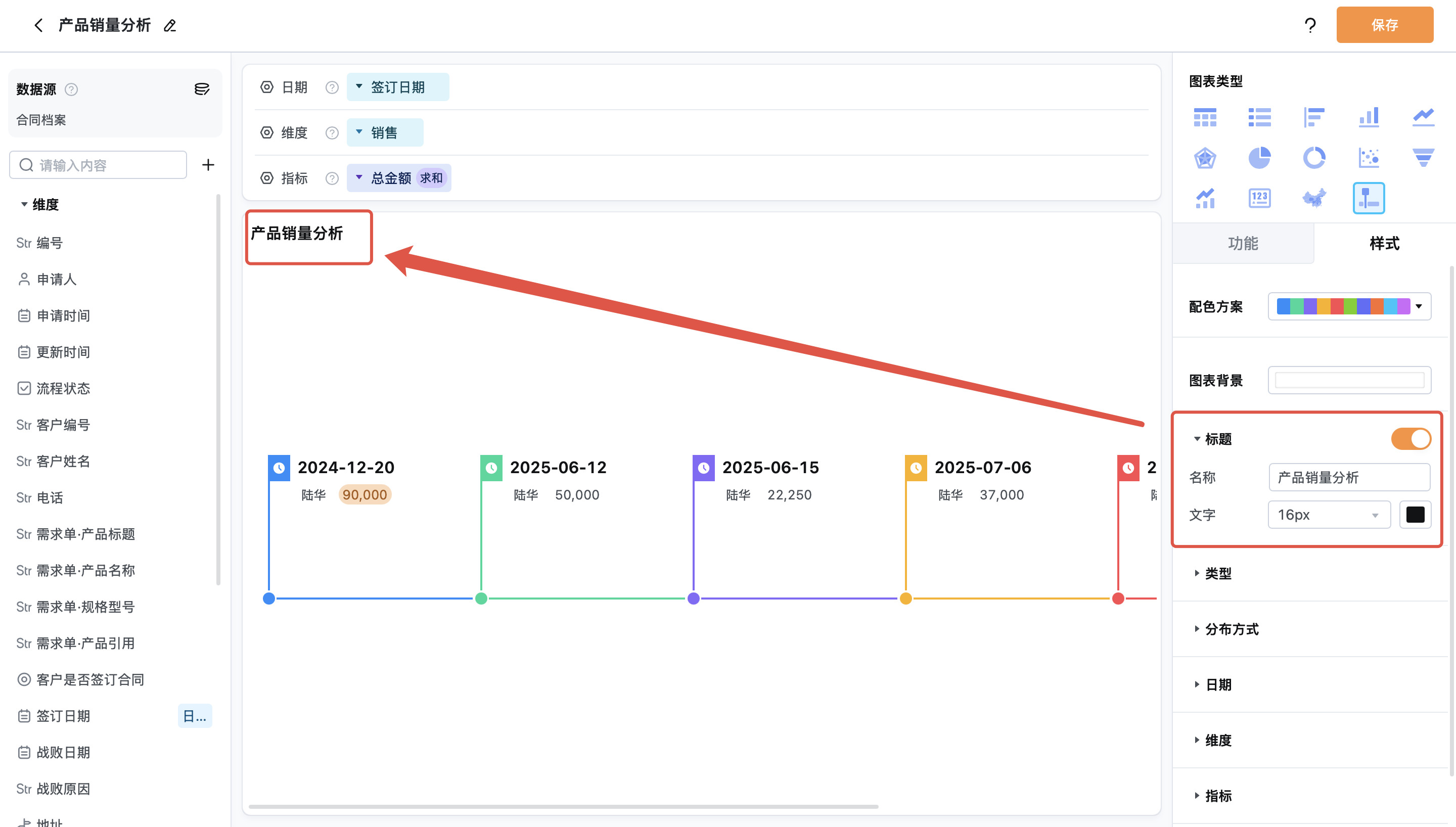
Task: Click the clock flag for 2025-07-06
Action: [x=916, y=468]
